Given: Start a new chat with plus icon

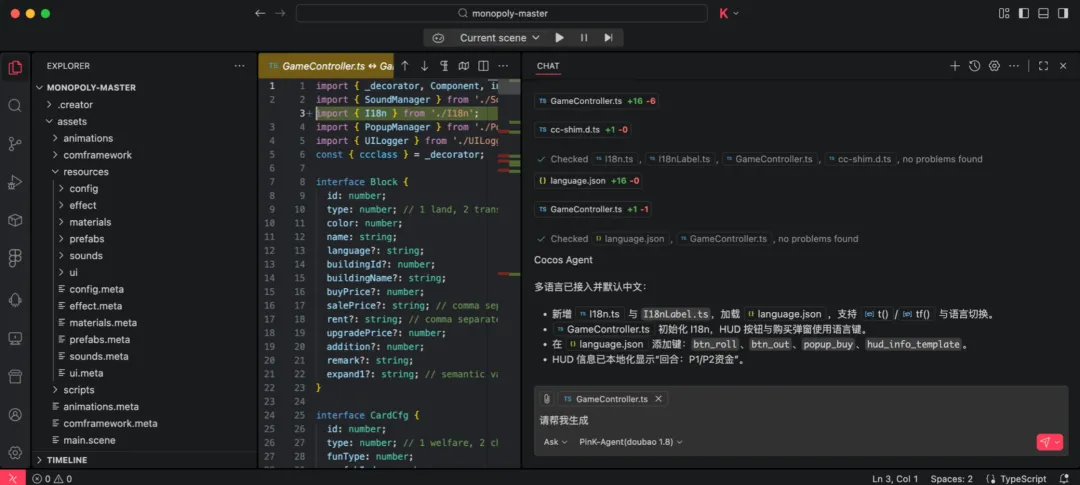Looking at the screenshot, I should 954,66.
